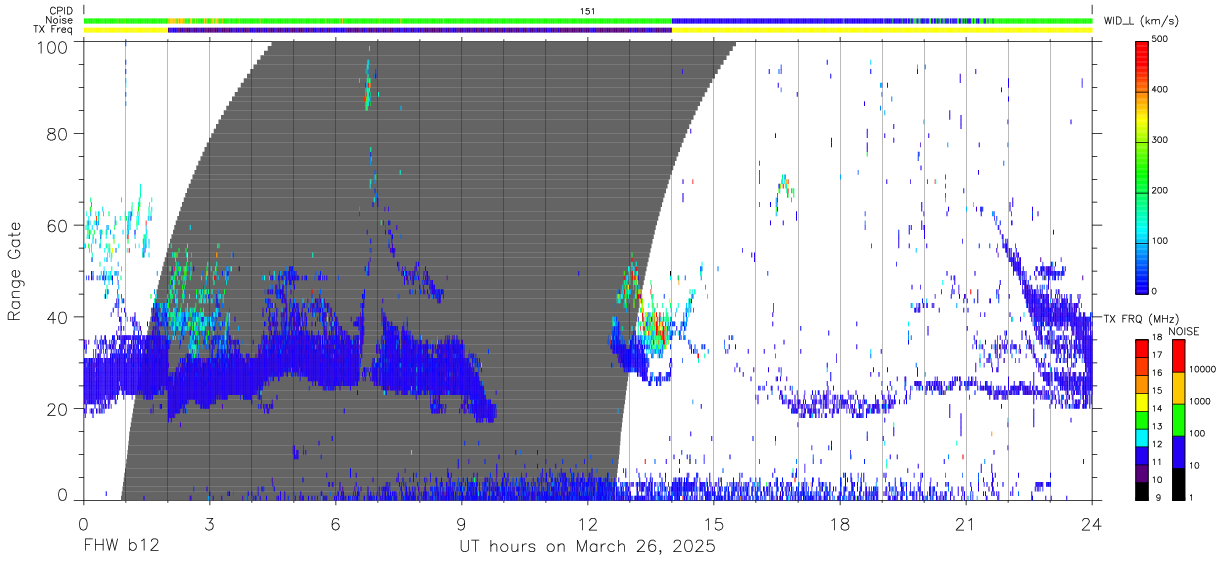Click the 24 tick label on the UT hours axis
Viewport: 1228px width, 567px height.
coord(1092,522)
